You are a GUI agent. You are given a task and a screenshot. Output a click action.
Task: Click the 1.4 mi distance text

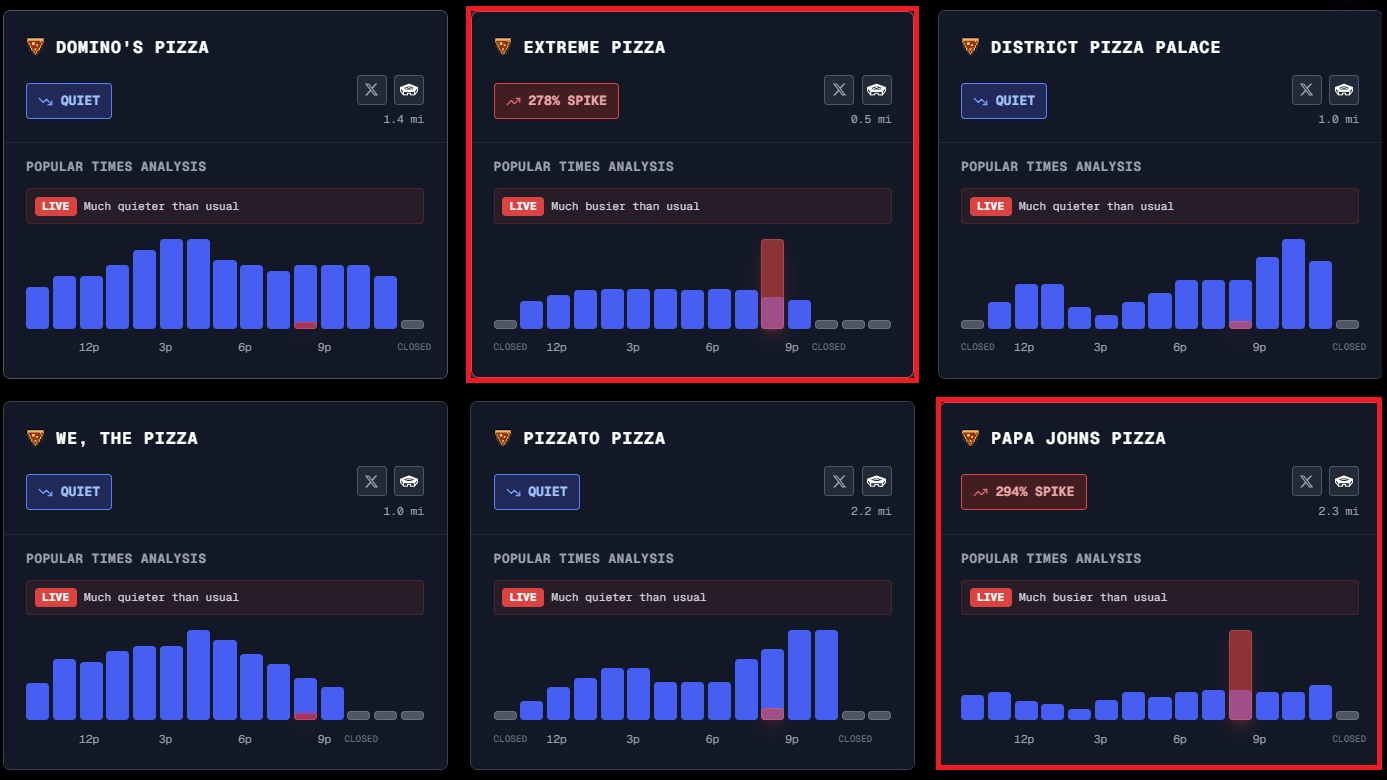point(403,119)
